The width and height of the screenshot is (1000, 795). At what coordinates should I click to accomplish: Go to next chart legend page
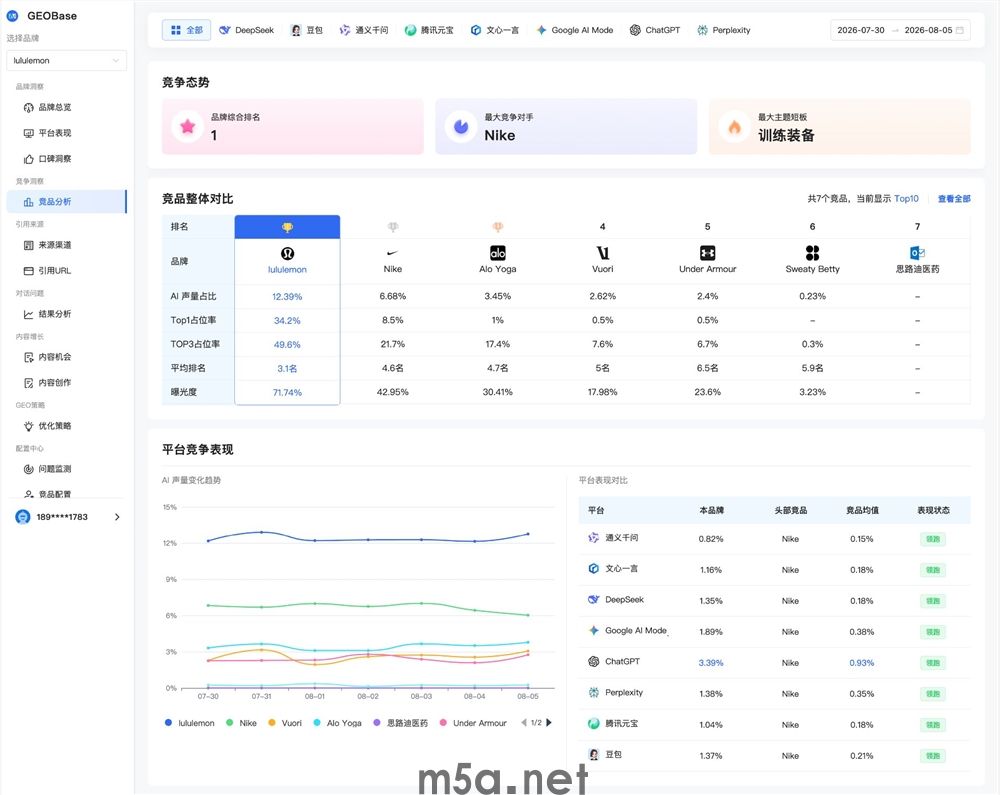coord(549,722)
